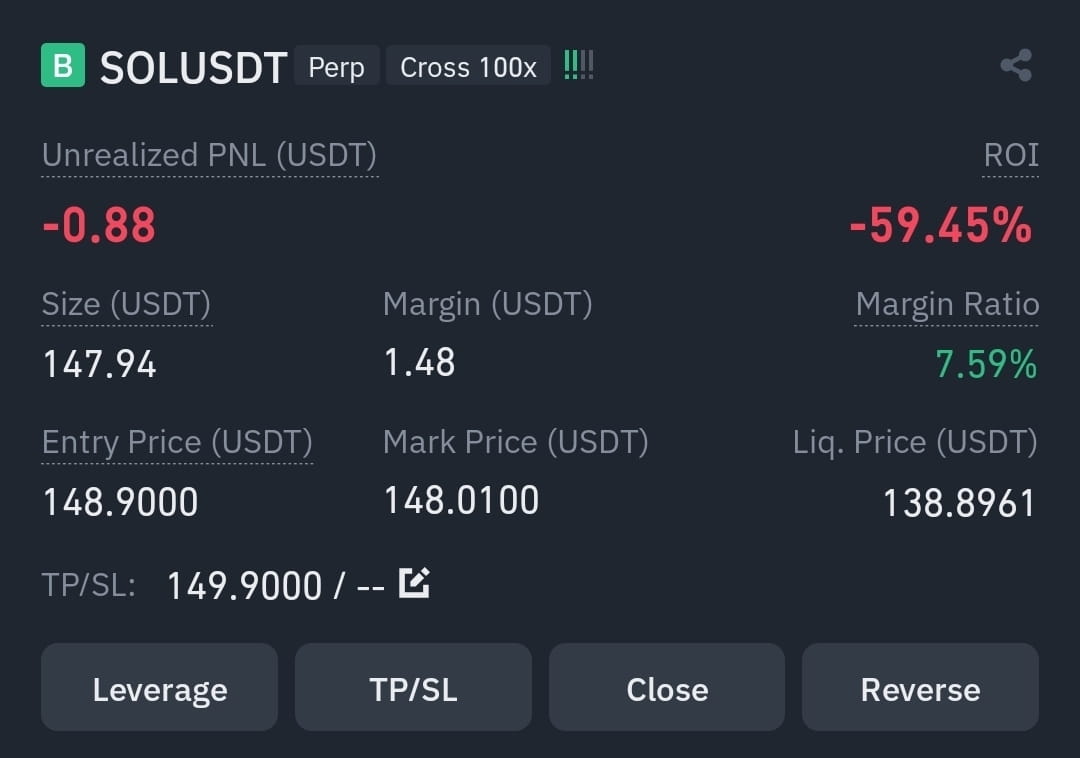Select the 149.9000 take profit value
The height and width of the screenshot is (758, 1080).
point(245,586)
